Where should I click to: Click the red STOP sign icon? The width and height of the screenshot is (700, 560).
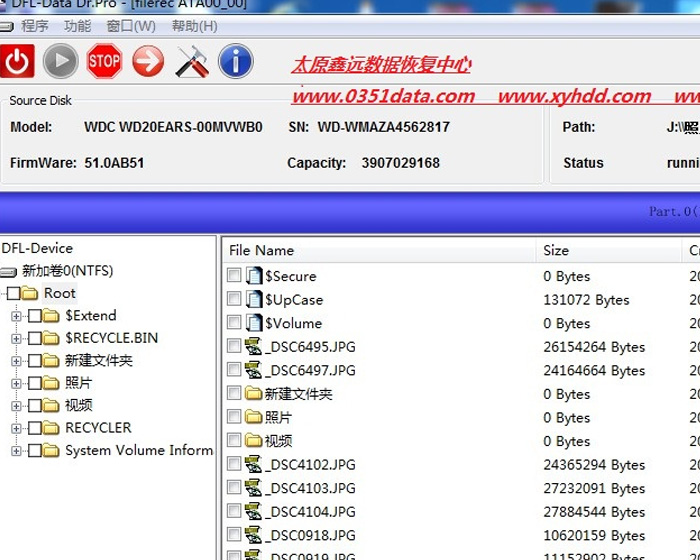pos(104,62)
